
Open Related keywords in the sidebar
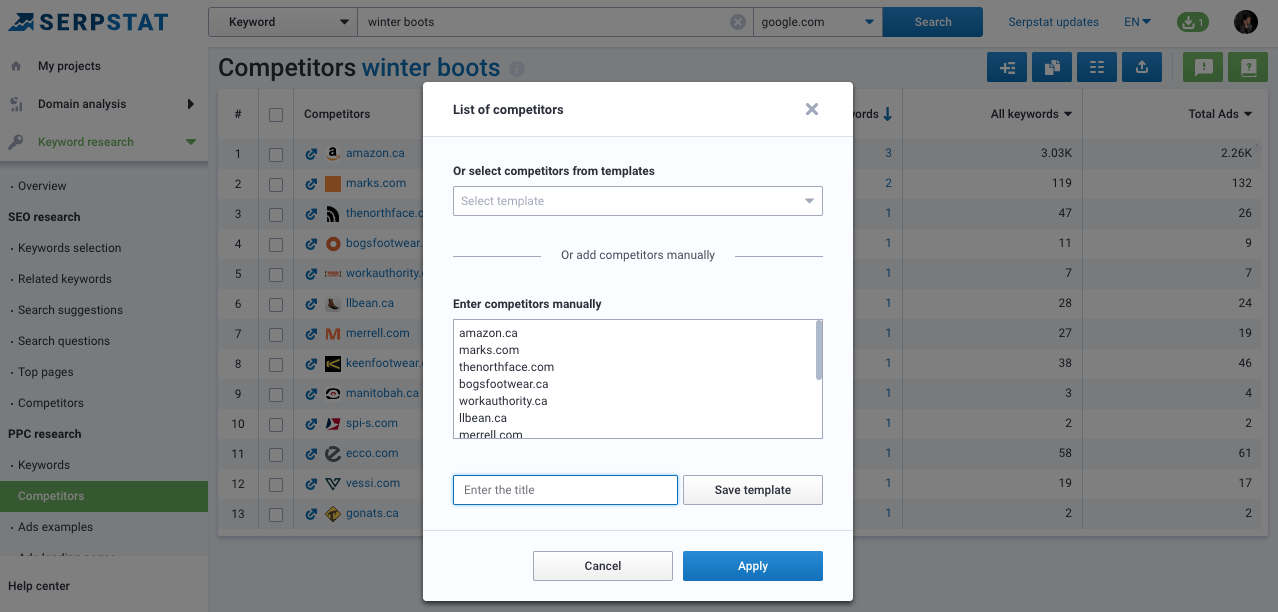[x=65, y=279]
